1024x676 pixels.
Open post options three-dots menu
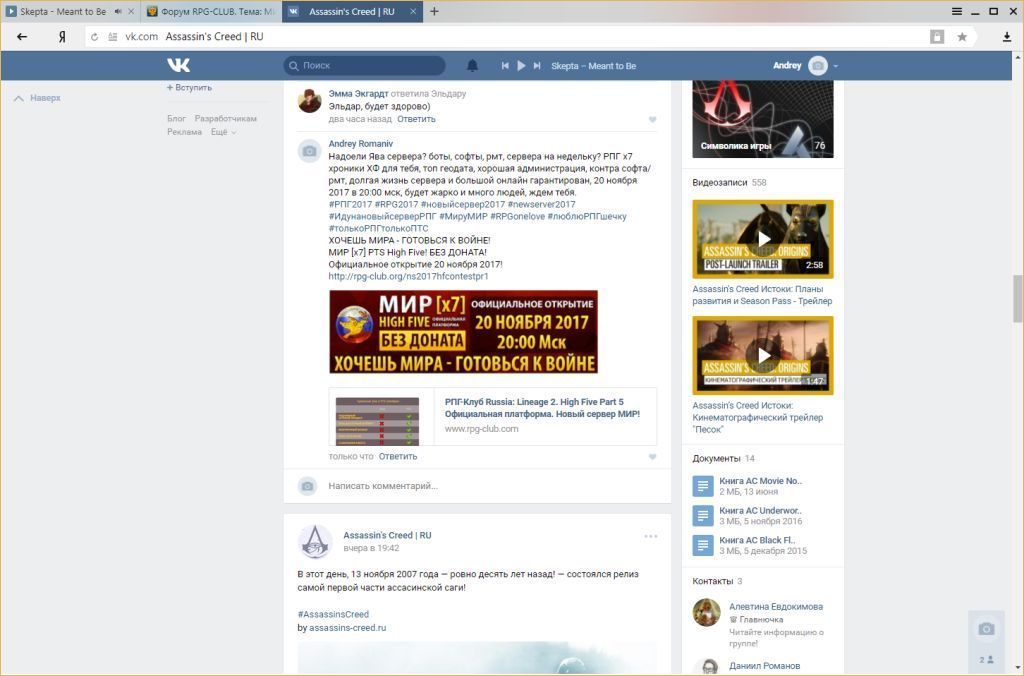[x=650, y=536]
